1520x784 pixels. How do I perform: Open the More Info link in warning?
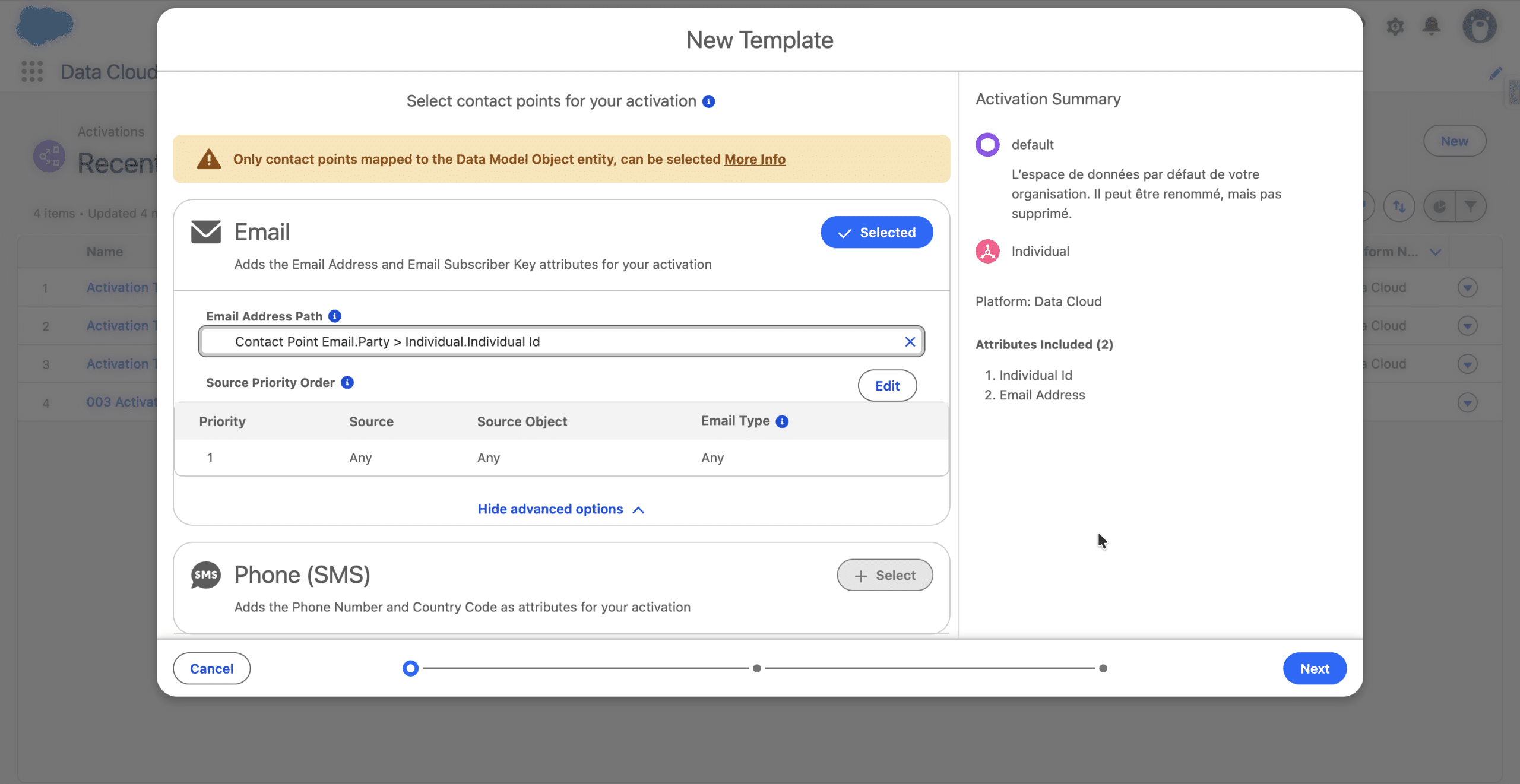(755, 159)
